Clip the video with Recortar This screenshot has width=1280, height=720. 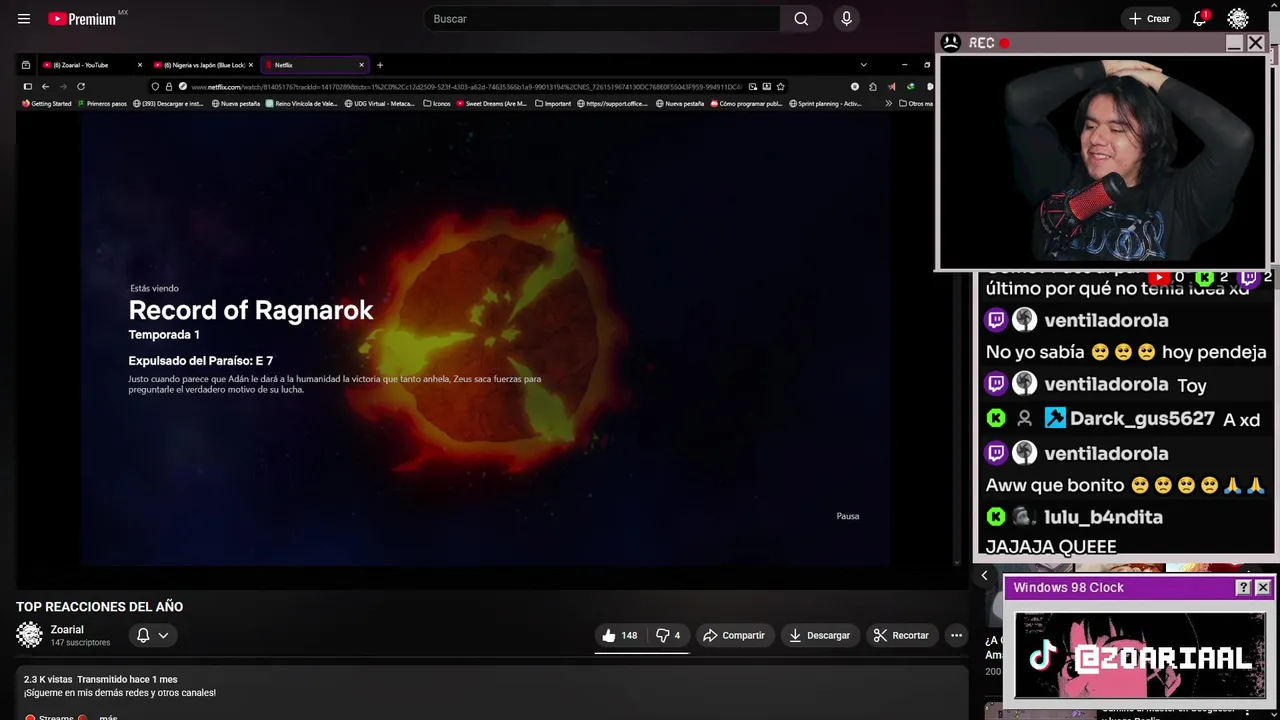(901, 635)
